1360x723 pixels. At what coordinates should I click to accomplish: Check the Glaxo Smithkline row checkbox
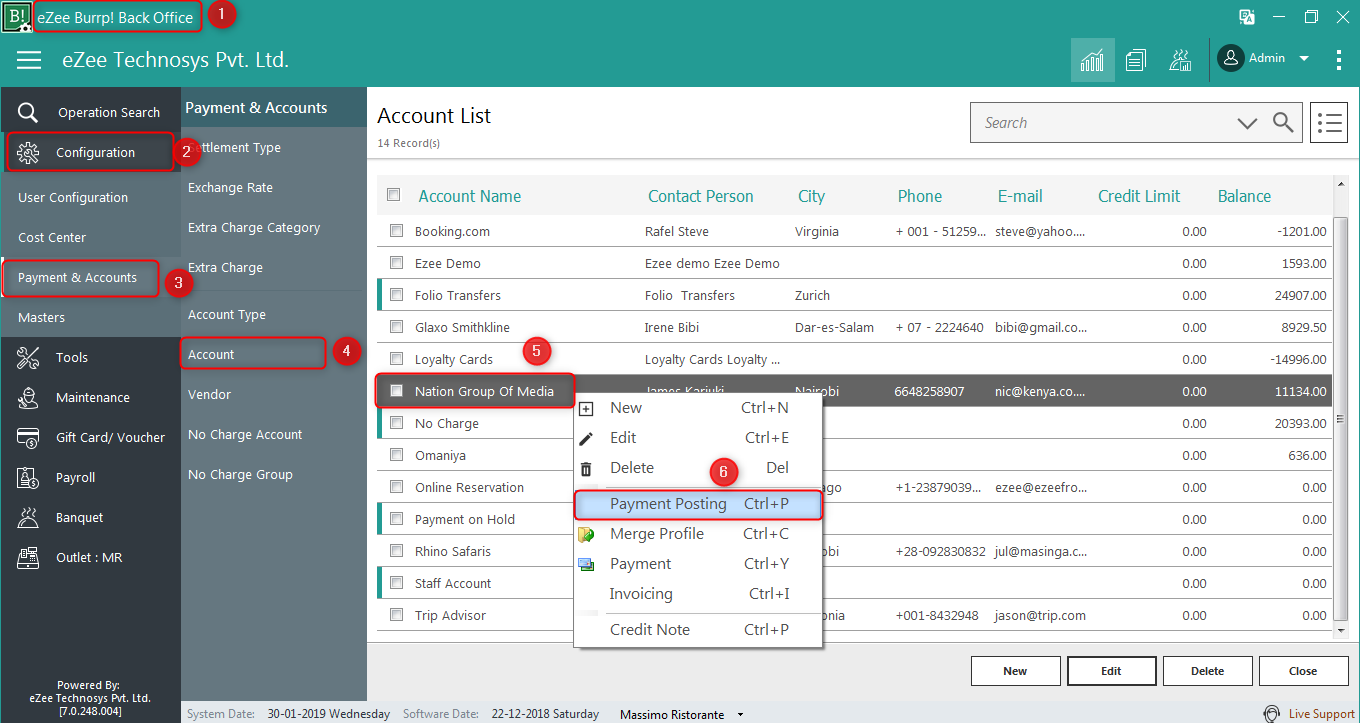[x=397, y=327]
